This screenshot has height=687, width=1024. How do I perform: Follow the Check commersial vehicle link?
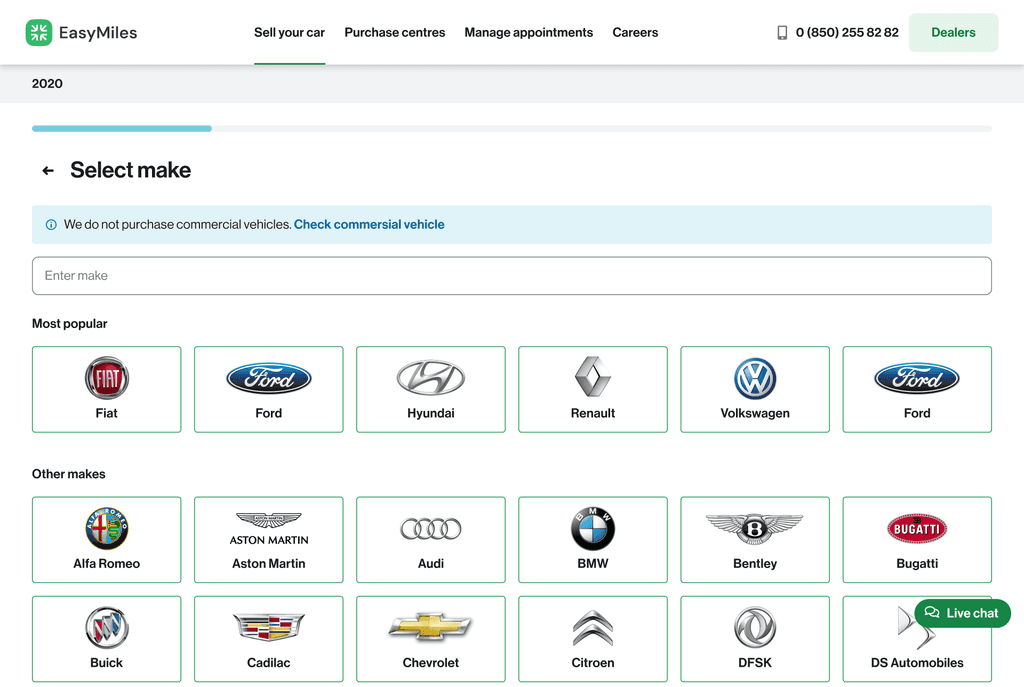(x=369, y=225)
